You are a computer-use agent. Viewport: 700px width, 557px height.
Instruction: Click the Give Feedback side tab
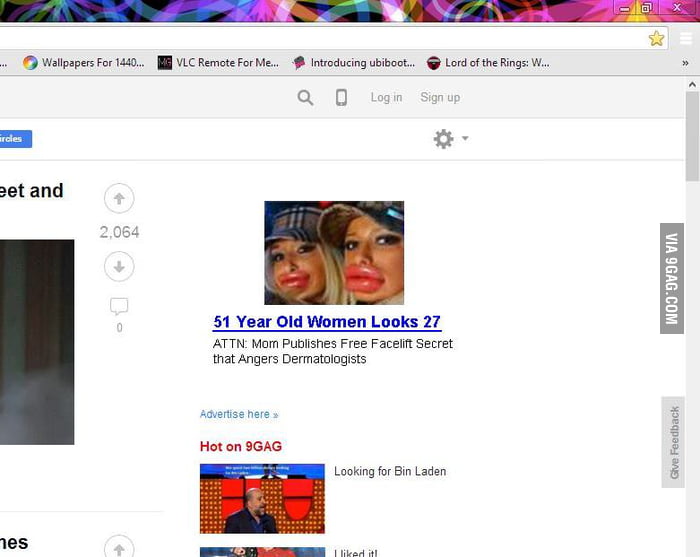[x=674, y=442]
